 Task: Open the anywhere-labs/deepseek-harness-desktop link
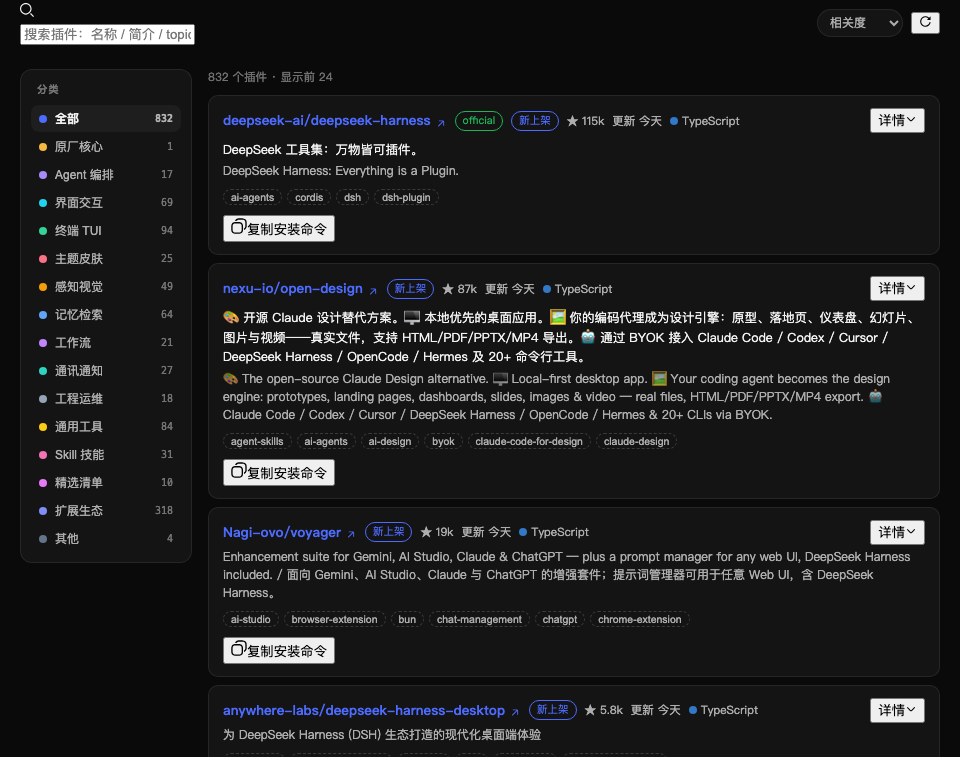tap(371, 710)
